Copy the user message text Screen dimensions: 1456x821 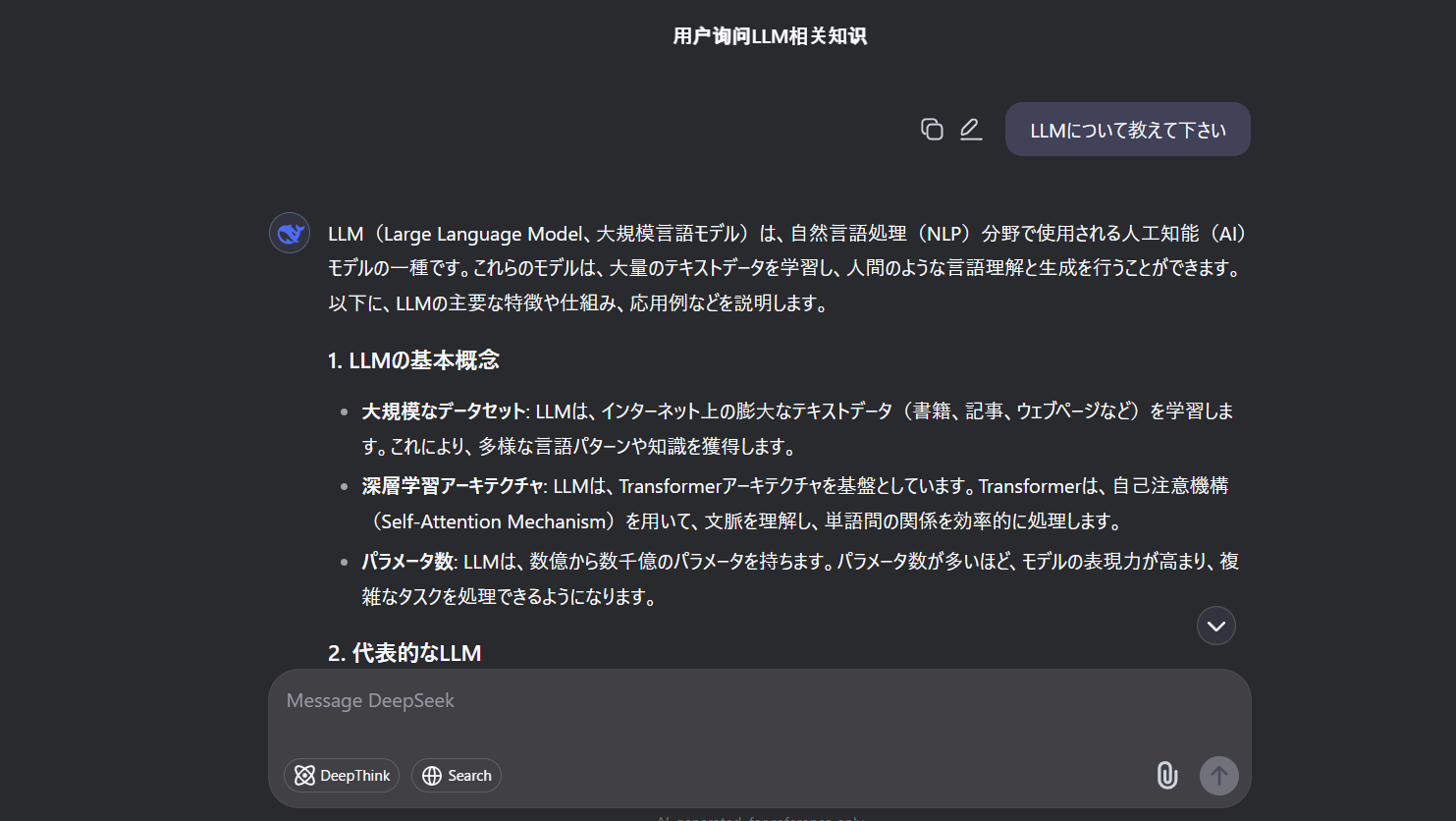pyautogui.click(x=932, y=129)
